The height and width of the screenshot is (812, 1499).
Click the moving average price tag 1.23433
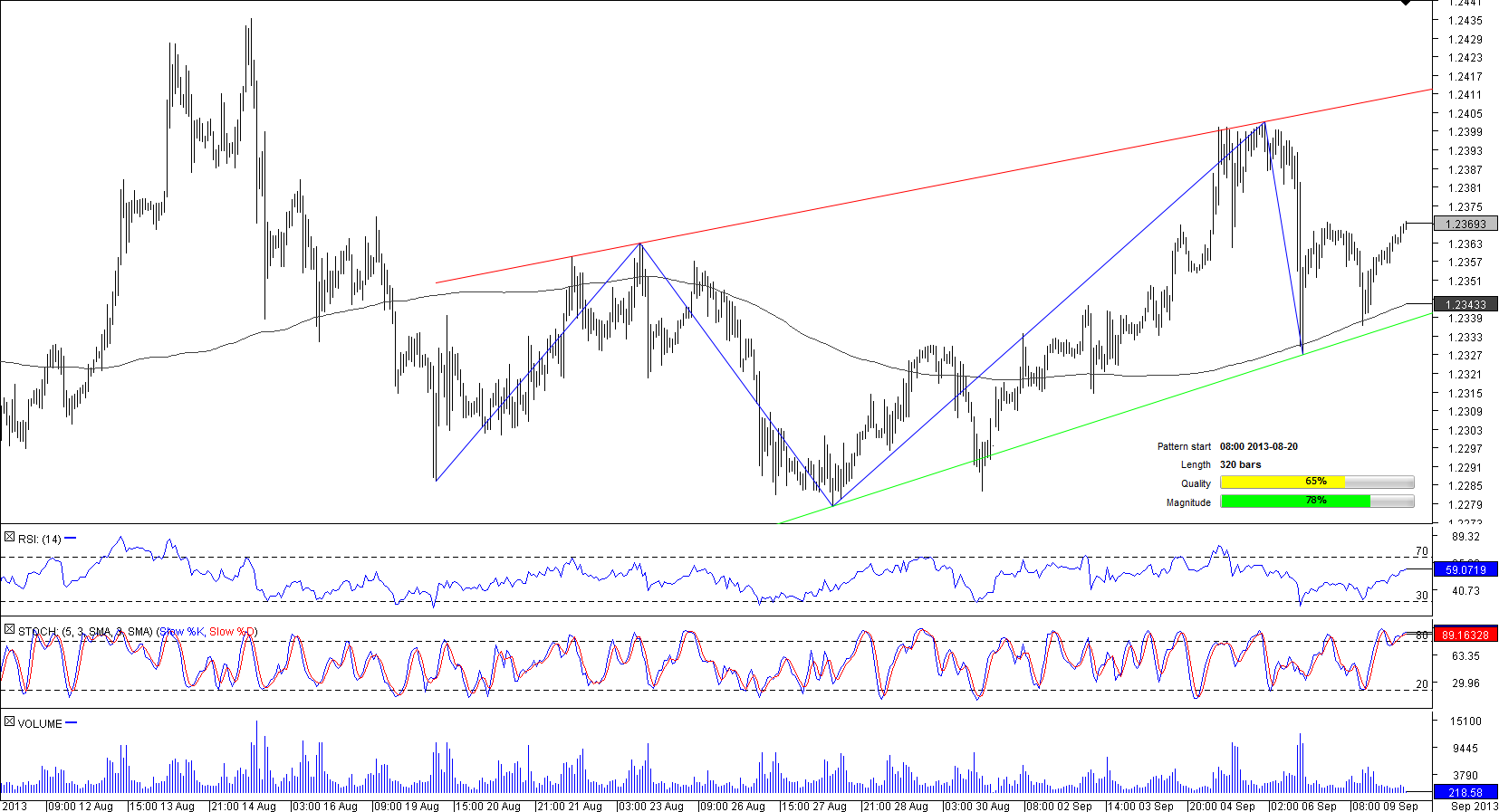click(1465, 304)
